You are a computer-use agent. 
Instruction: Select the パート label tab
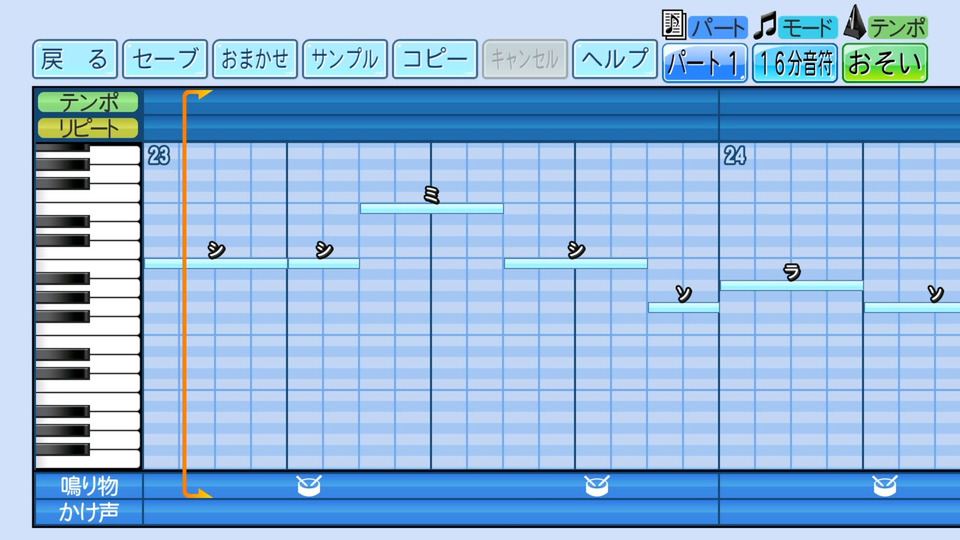pyautogui.click(x=717, y=28)
